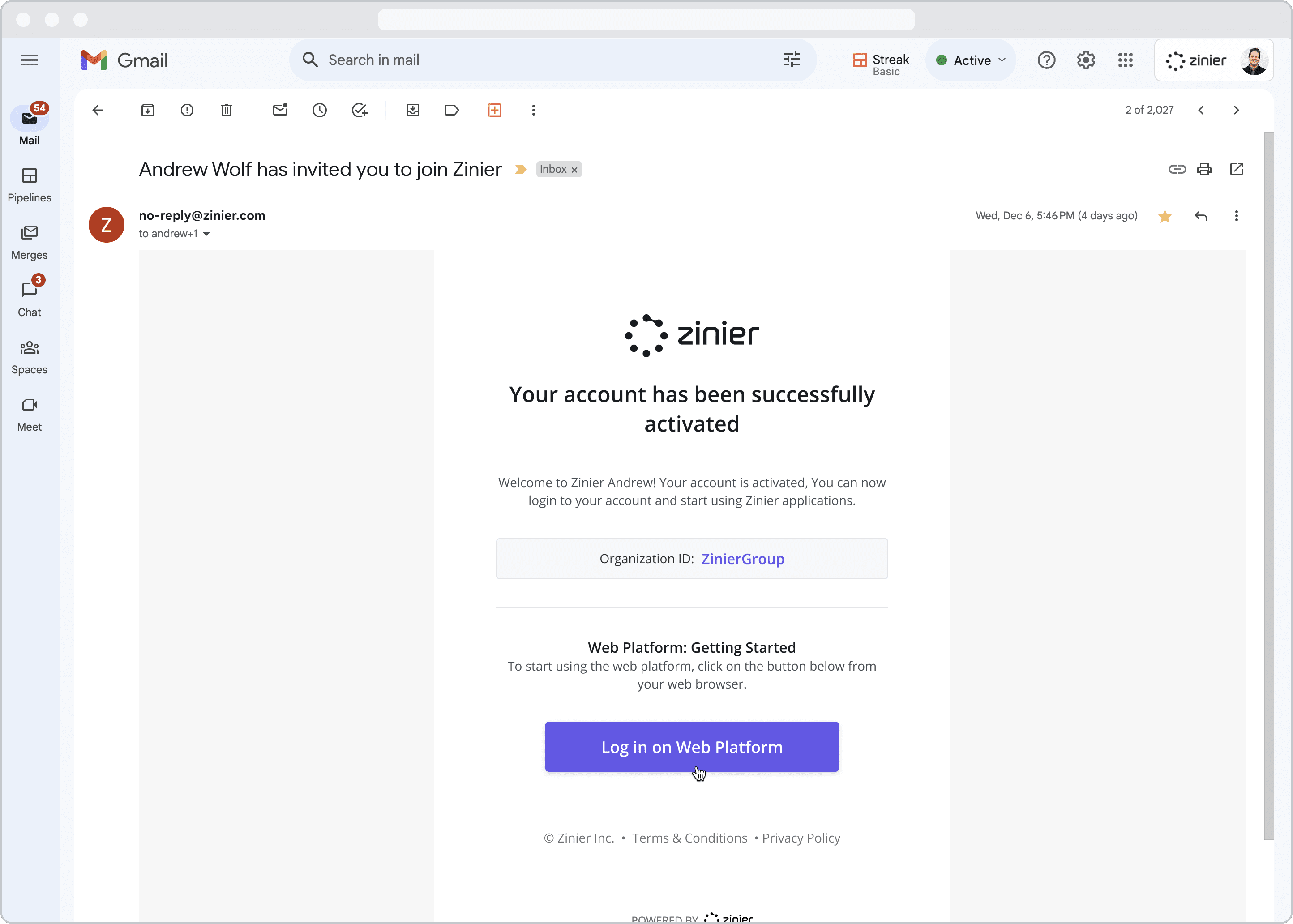Open the Terms & Conditions link

[689, 838]
